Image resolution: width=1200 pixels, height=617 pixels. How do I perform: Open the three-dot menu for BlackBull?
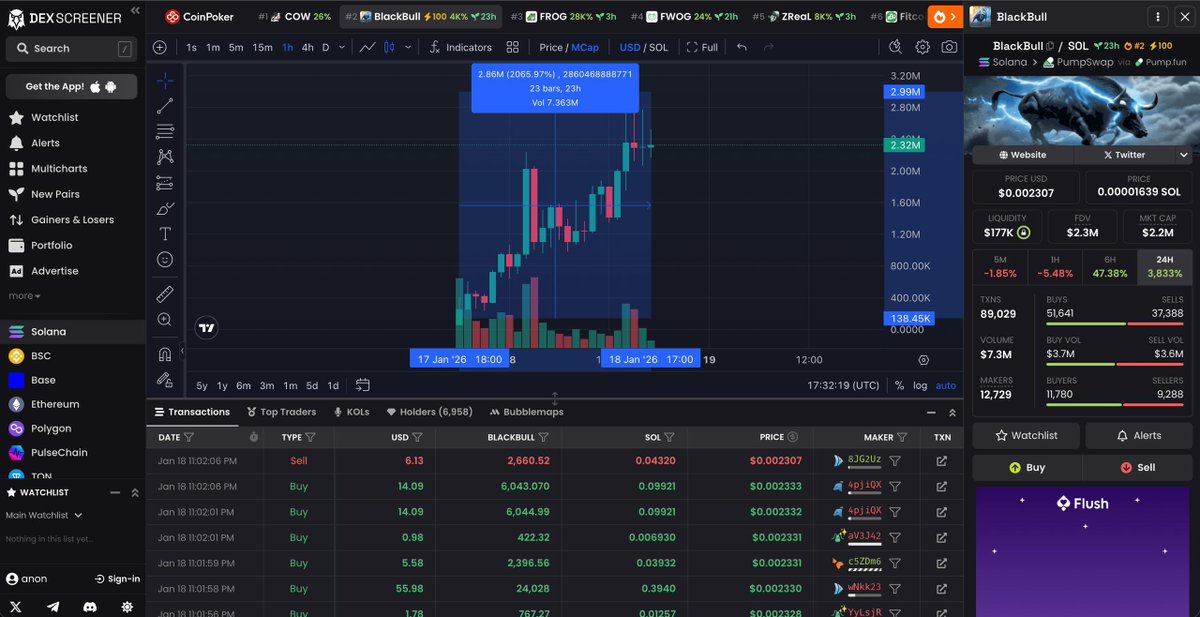1157,17
